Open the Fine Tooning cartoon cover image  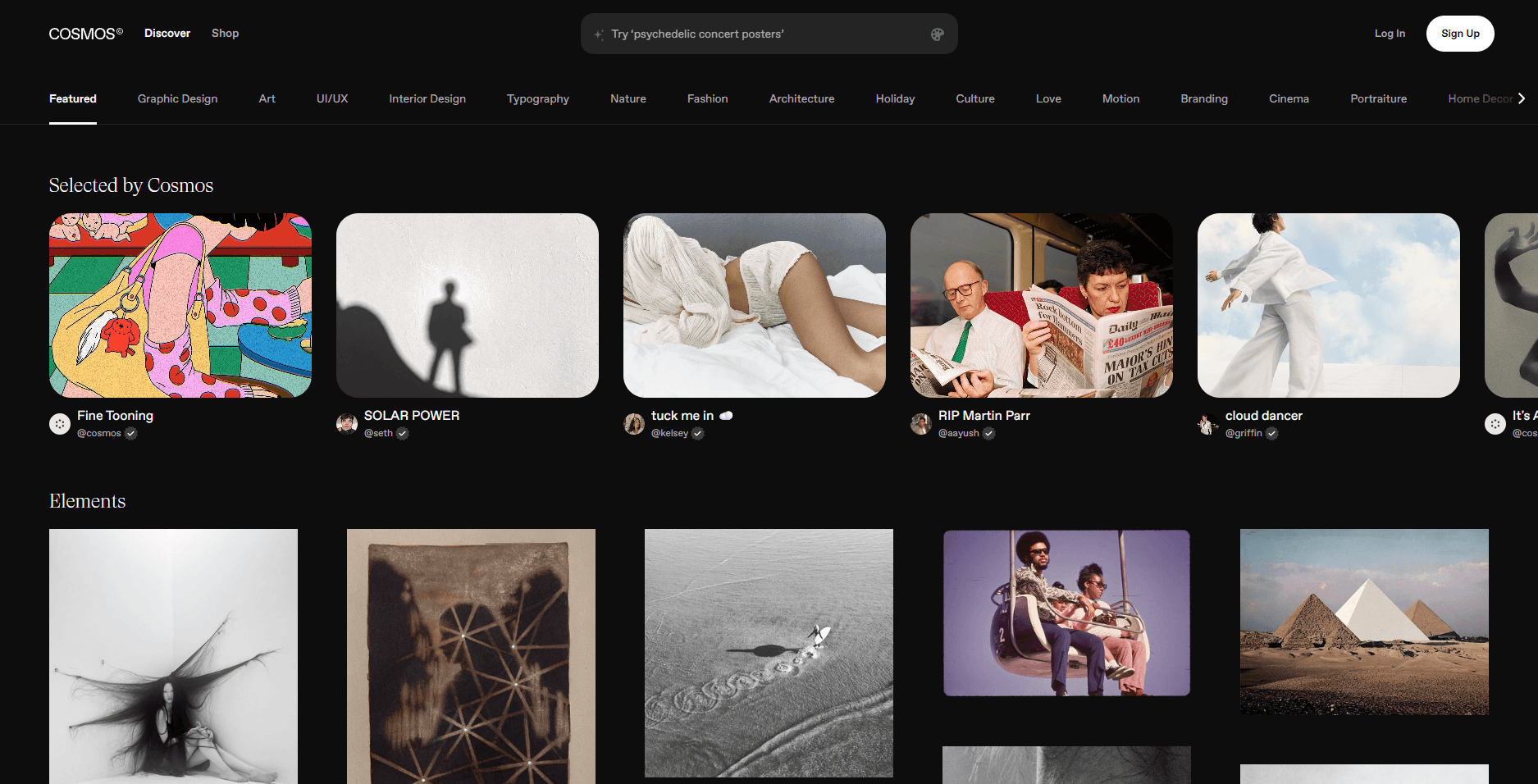(180, 305)
